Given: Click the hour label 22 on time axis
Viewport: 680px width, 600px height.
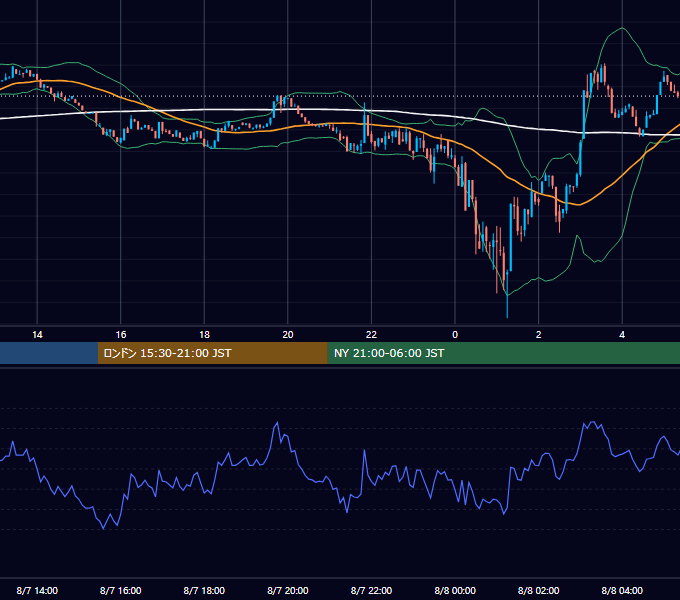Looking at the screenshot, I should (x=371, y=335).
